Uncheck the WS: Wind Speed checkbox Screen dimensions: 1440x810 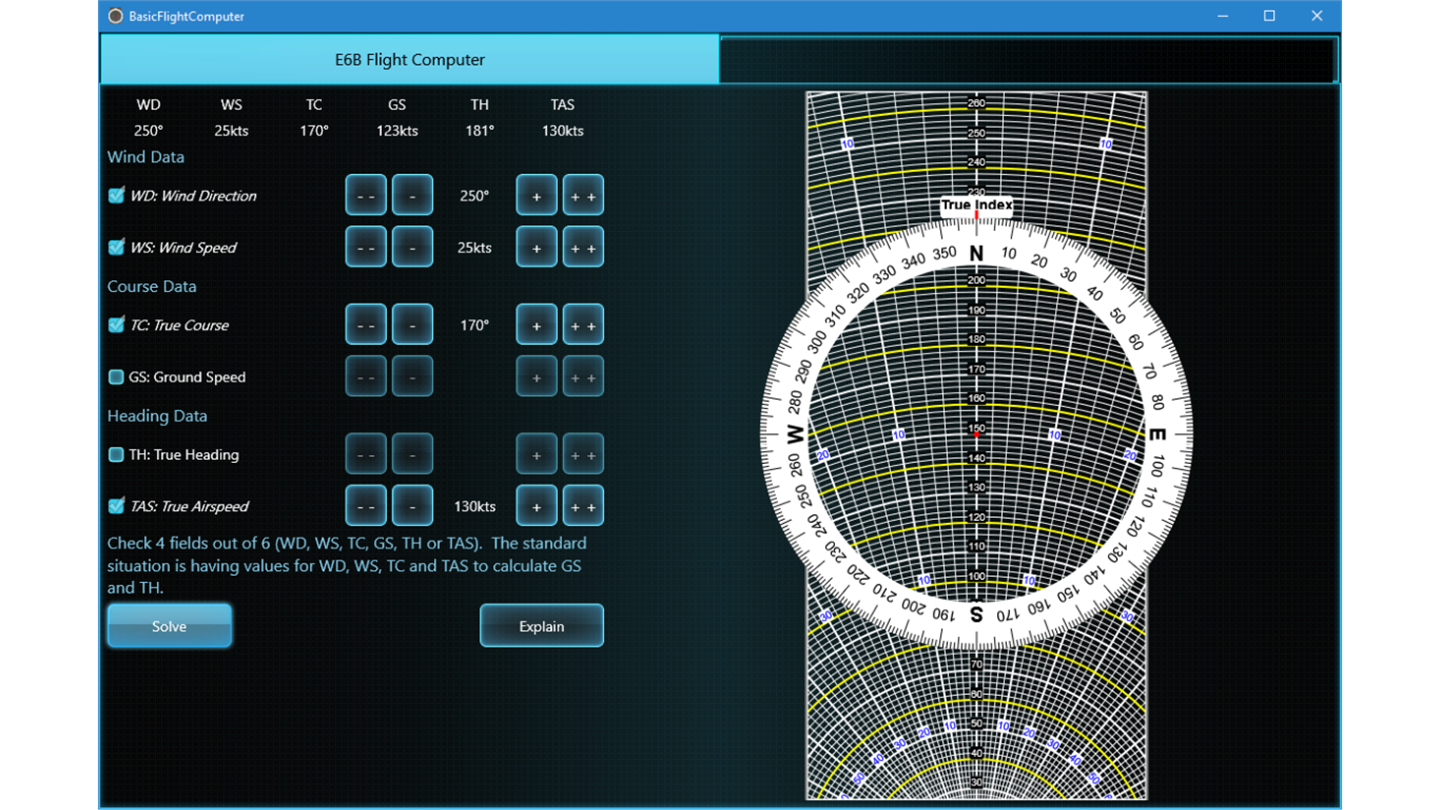coord(116,247)
